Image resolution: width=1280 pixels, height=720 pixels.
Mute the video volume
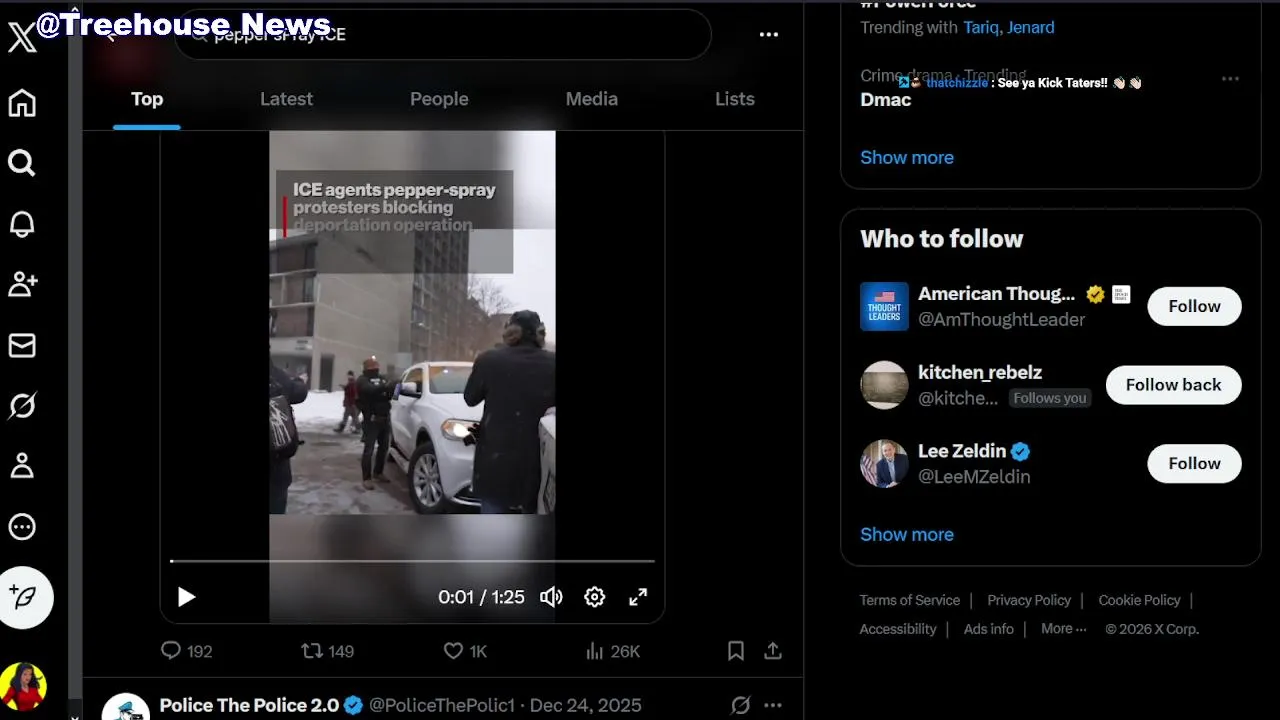point(551,597)
